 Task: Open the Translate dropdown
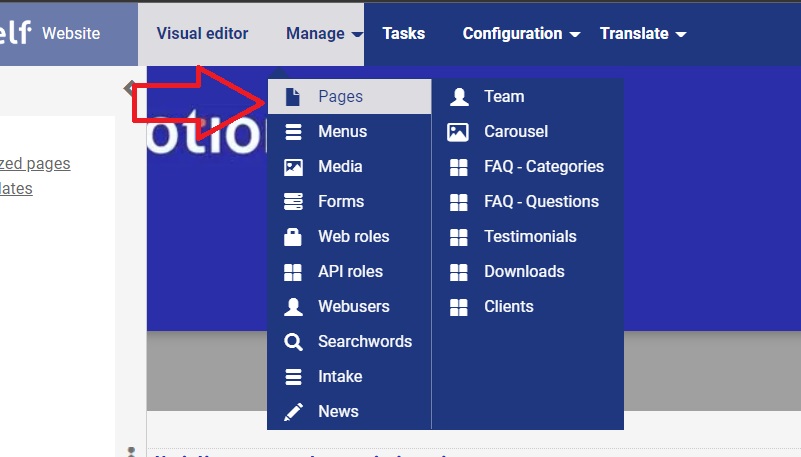point(642,34)
